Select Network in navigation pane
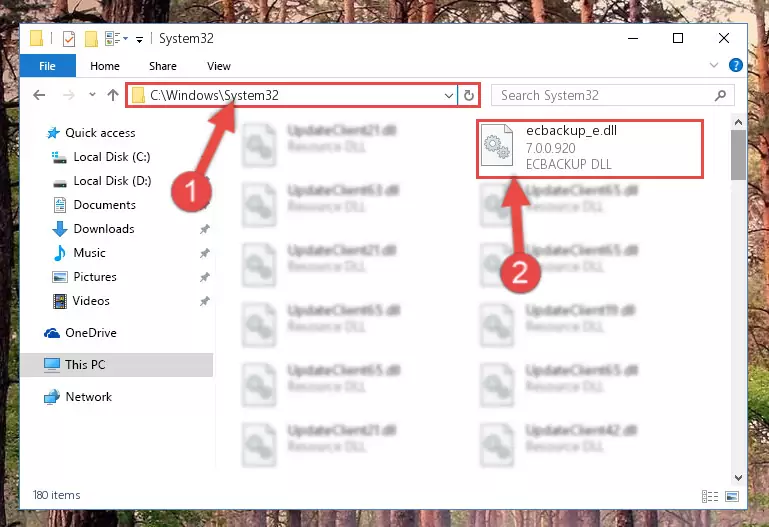This screenshot has height=527, width=769. pos(77,397)
